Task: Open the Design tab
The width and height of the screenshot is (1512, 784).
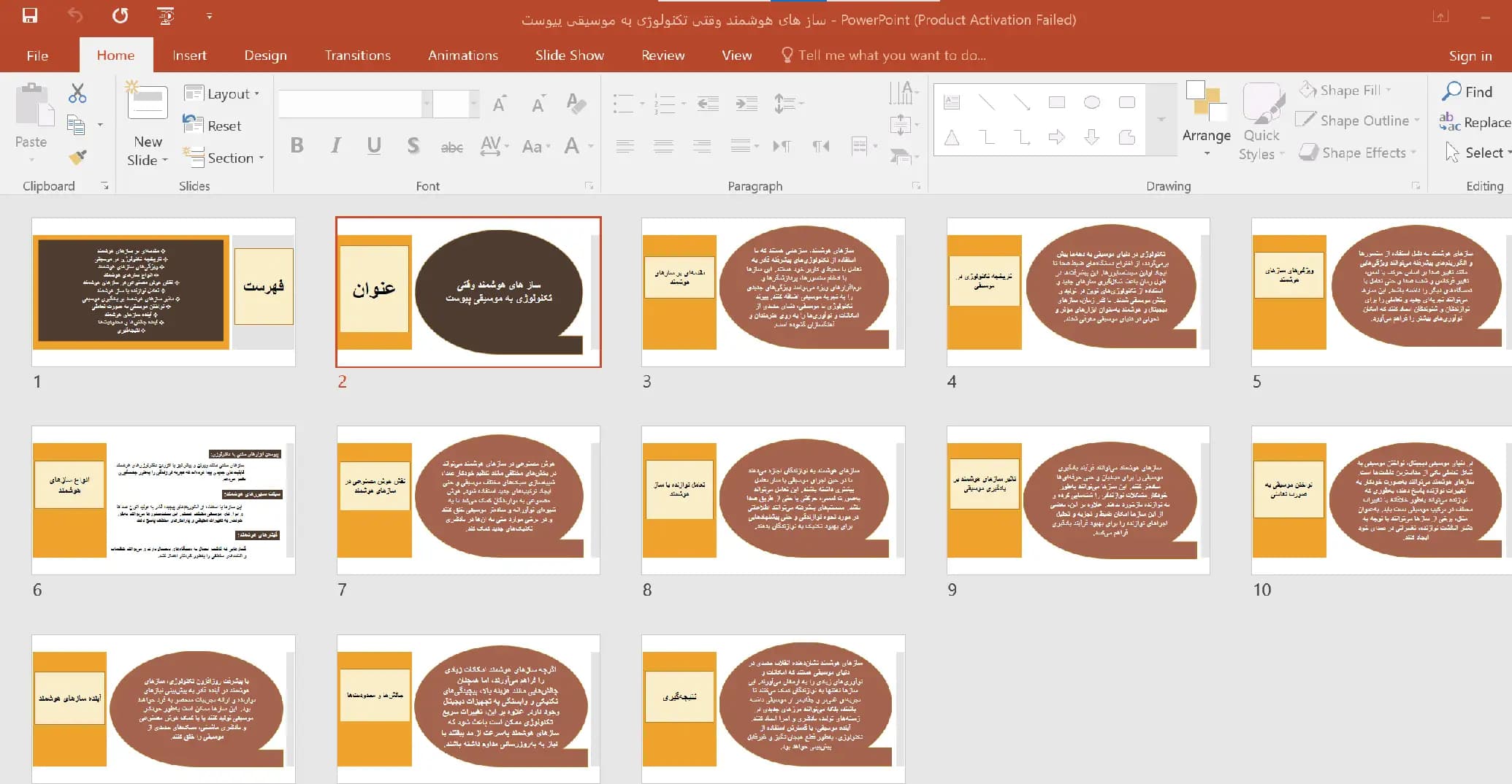Action: 265,55
